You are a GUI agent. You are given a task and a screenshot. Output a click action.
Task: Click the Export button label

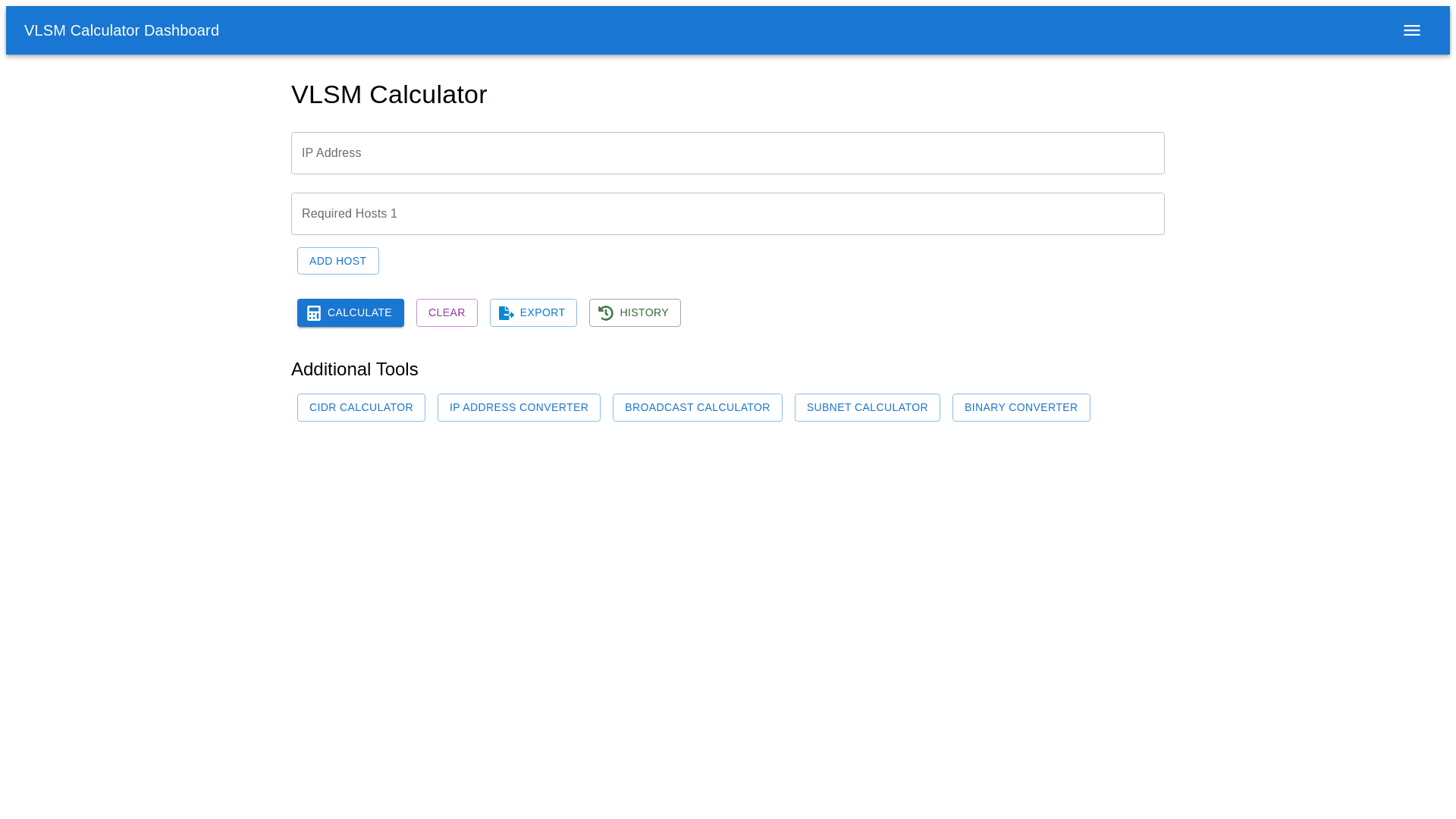tap(542, 312)
